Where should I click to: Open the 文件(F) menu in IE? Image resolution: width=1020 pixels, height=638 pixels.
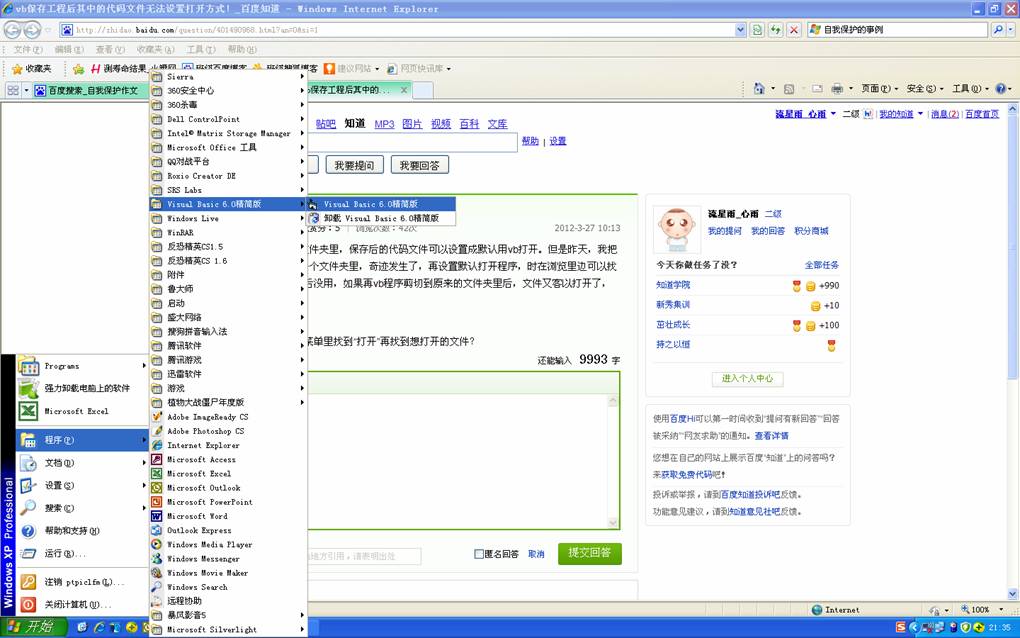(x=28, y=49)
